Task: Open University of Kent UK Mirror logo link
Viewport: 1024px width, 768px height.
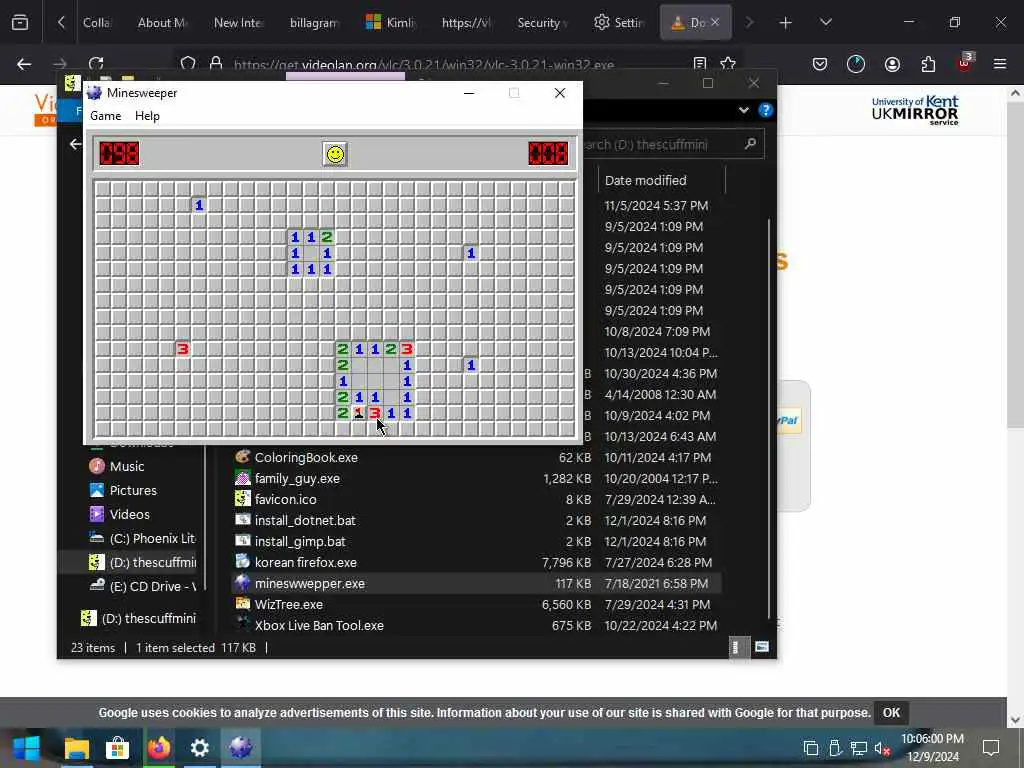Action: (915, 110)
